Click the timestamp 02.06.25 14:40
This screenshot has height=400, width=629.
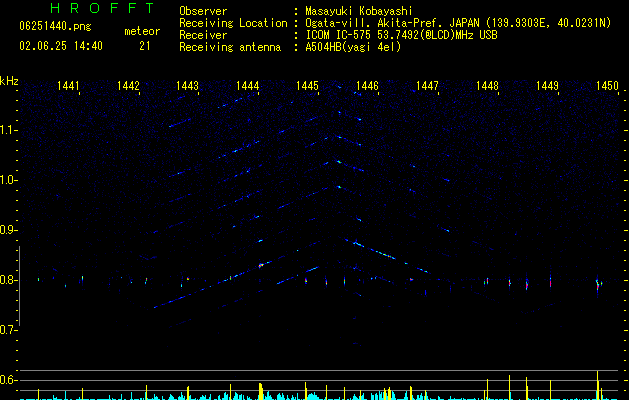61,46
